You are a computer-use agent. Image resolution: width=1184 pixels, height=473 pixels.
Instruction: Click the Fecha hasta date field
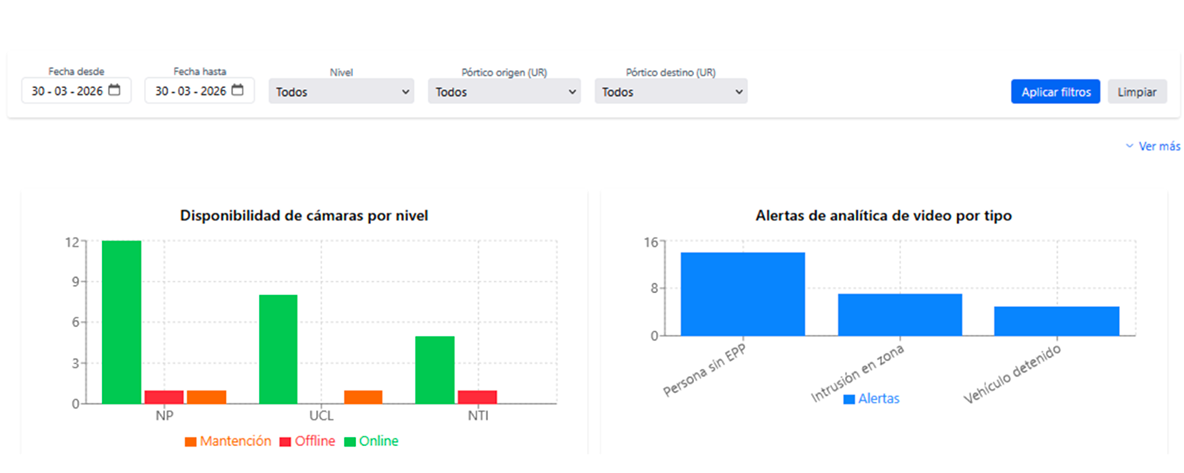tap(199, 91)
